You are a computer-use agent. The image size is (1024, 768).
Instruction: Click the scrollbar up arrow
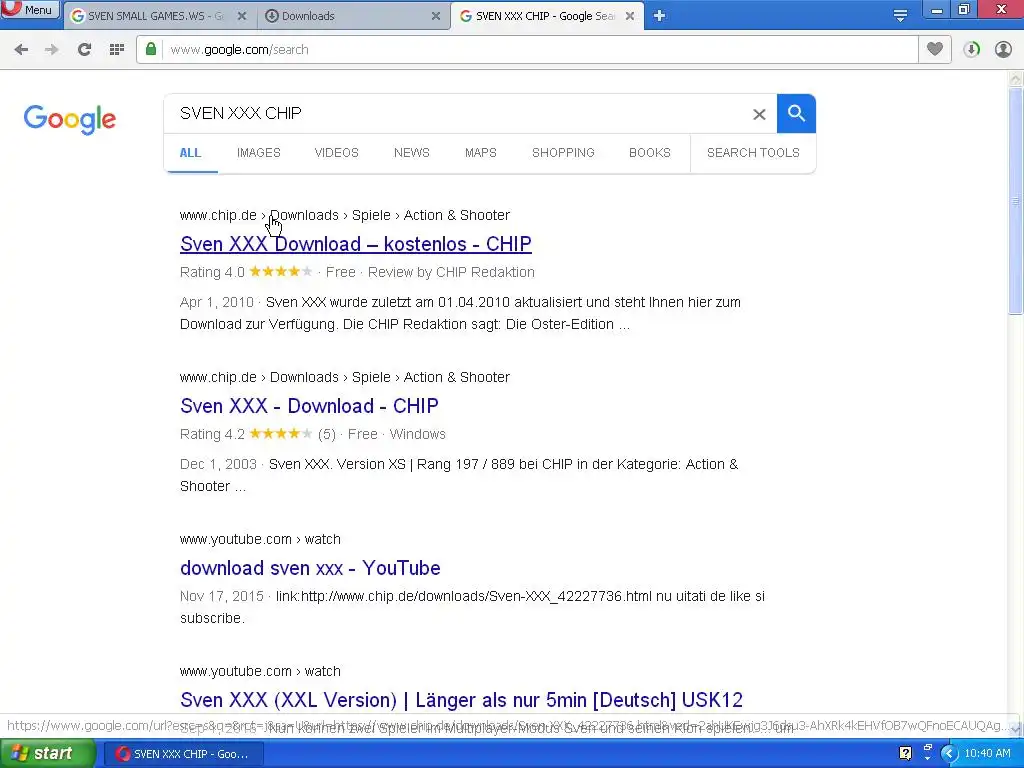(1015, 79)
